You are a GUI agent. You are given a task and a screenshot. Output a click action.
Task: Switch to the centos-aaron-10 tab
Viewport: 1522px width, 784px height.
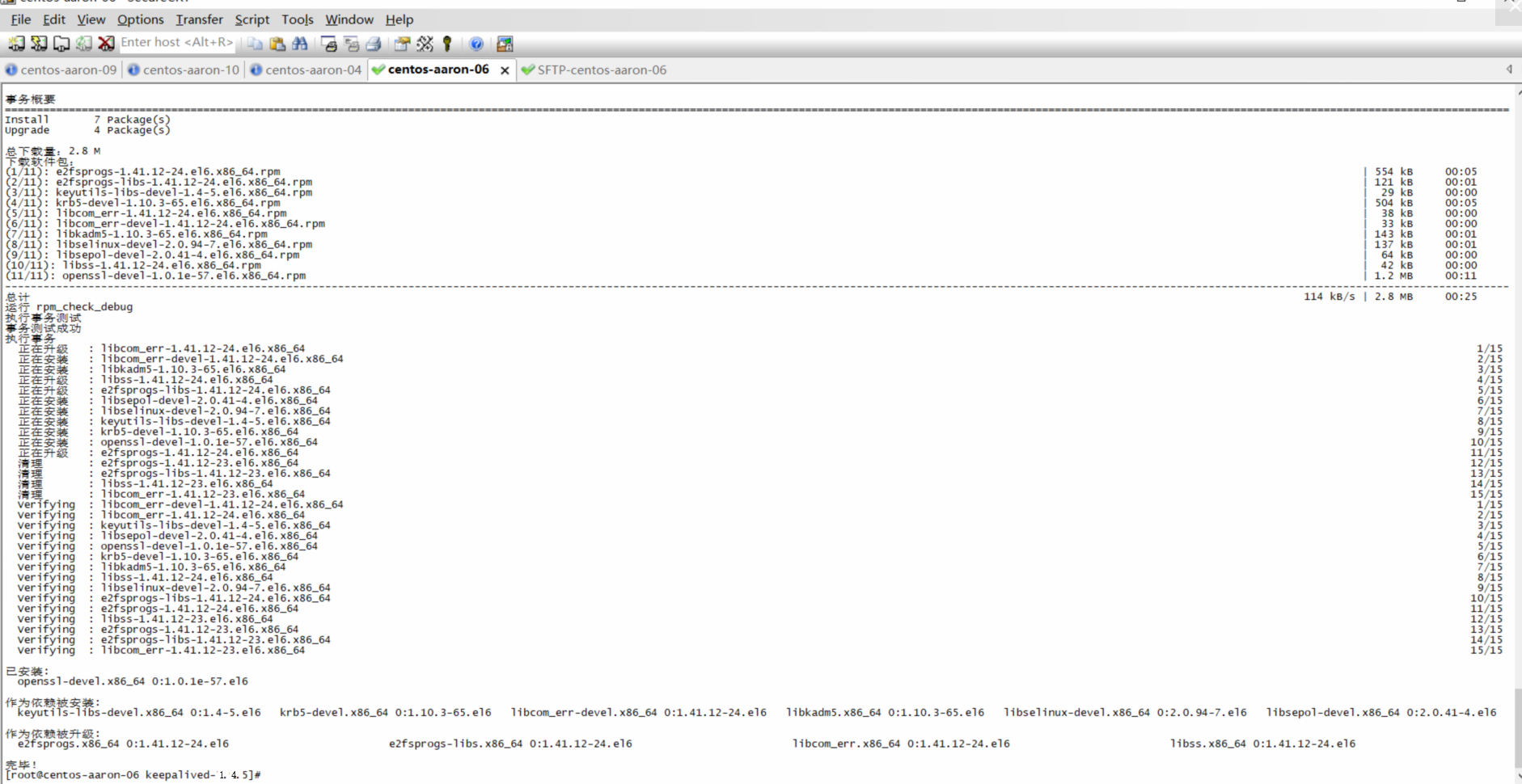[184, 70]
